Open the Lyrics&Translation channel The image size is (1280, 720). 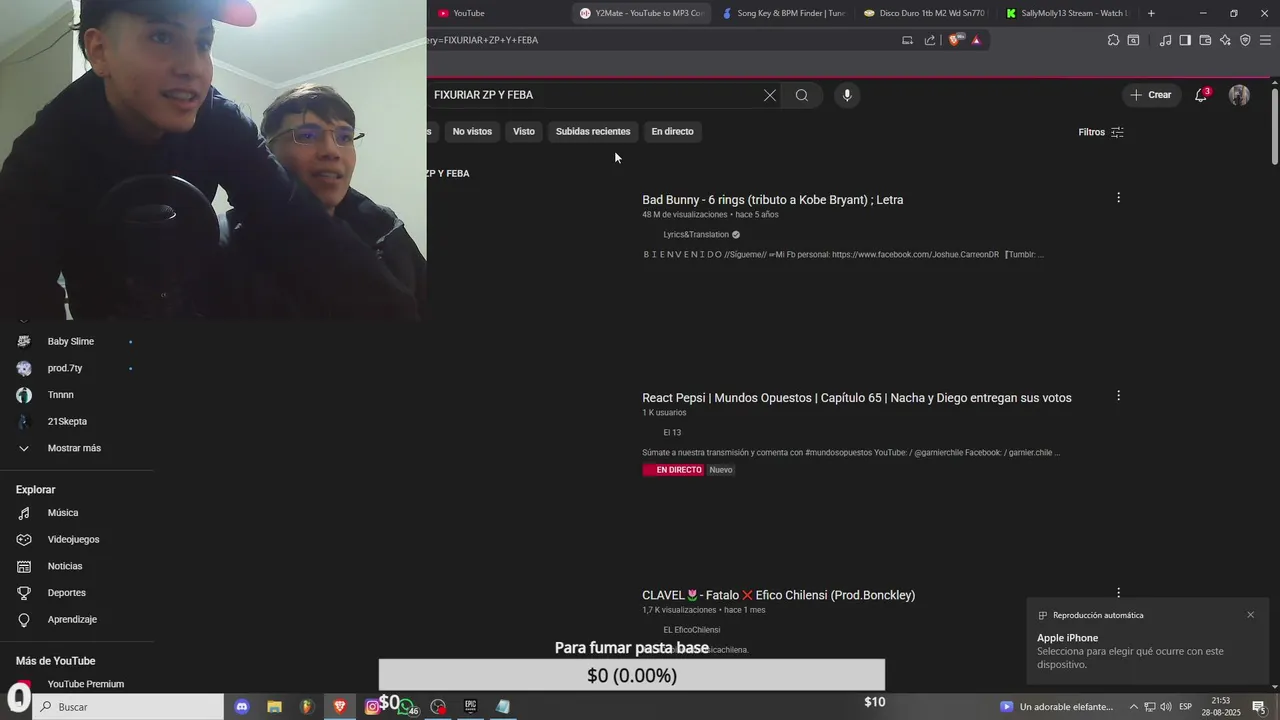pos(696,235)
